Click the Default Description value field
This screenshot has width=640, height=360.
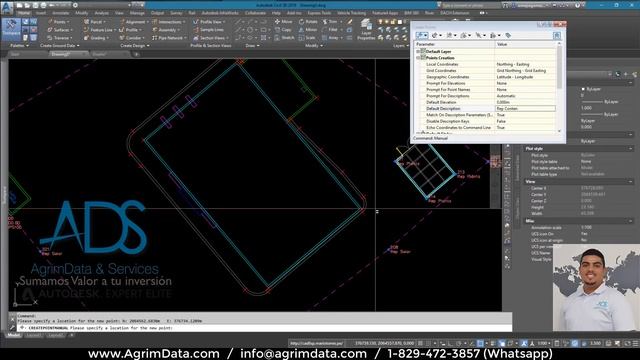click(525, 109)
